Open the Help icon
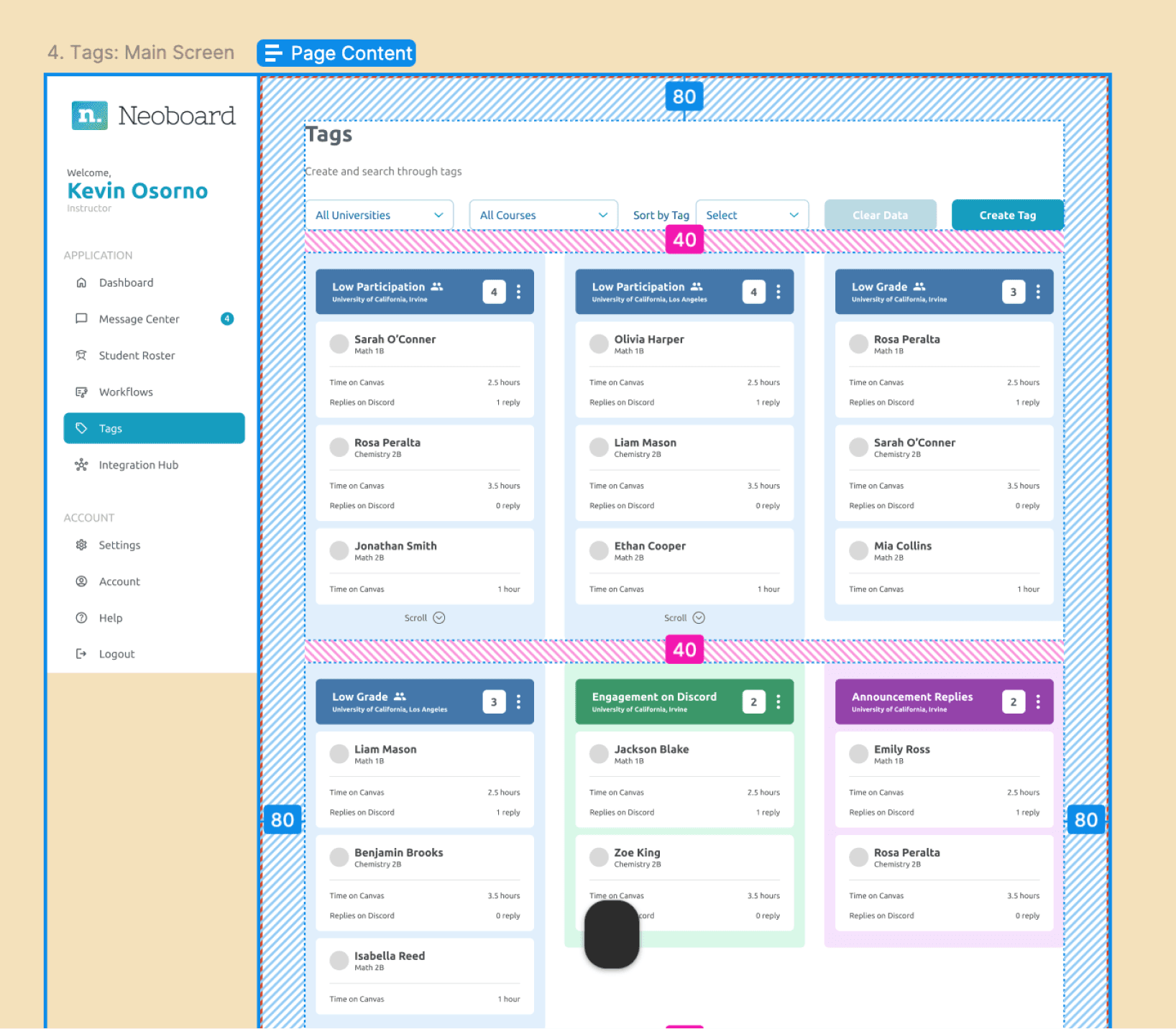 81,617
